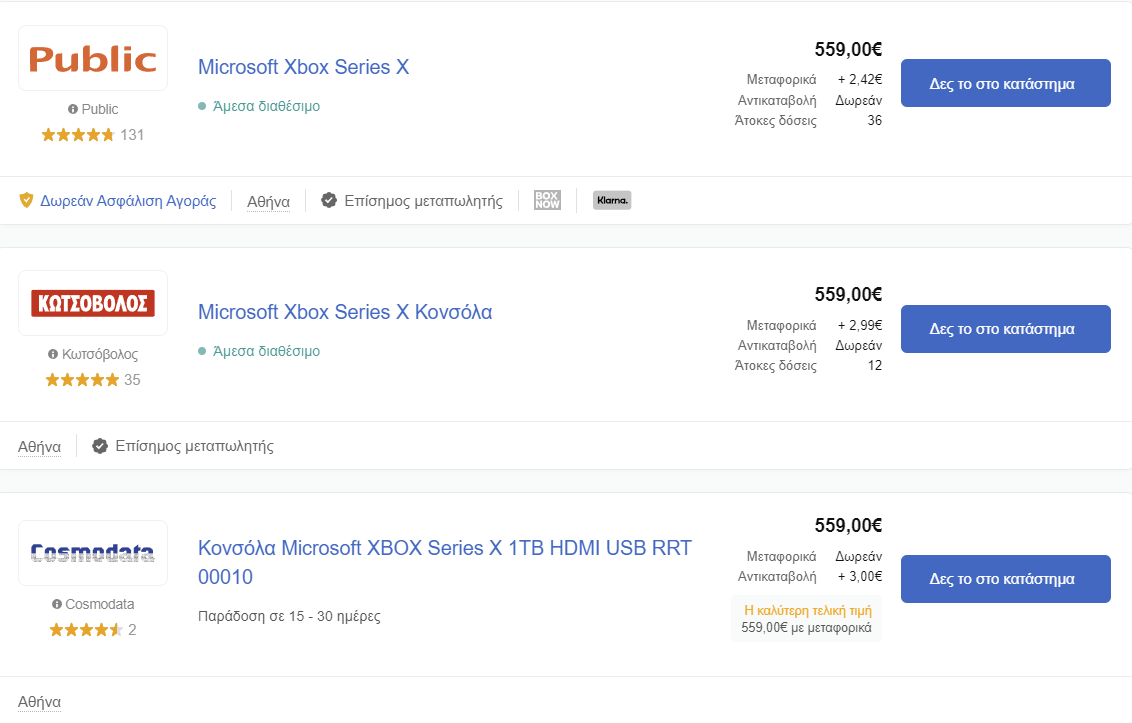Open Cosmodata star rating with 2 reviews
This screenshot has width=1132, height=723.
click(x=92, y=630)
